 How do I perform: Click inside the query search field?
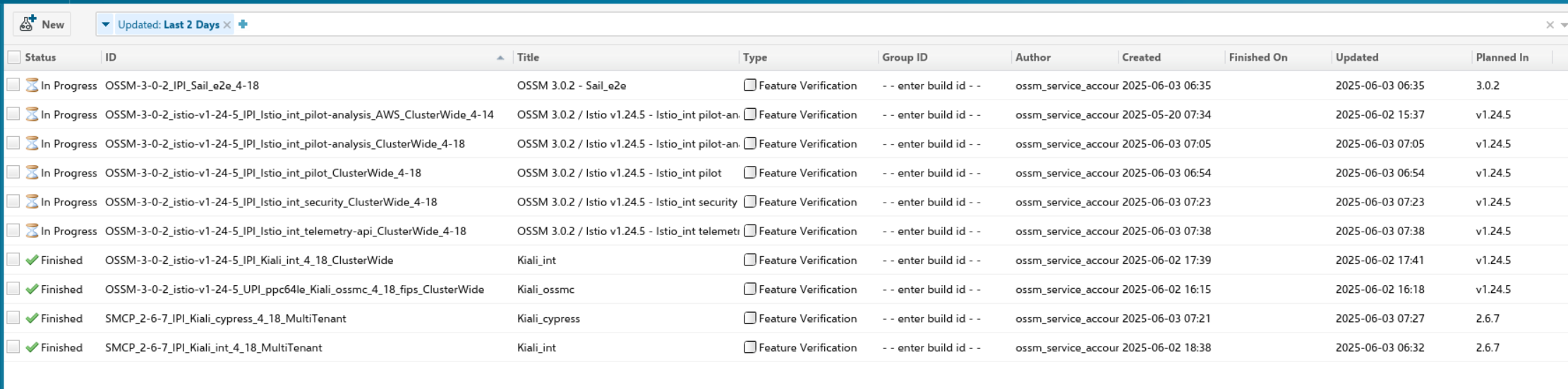847,25
